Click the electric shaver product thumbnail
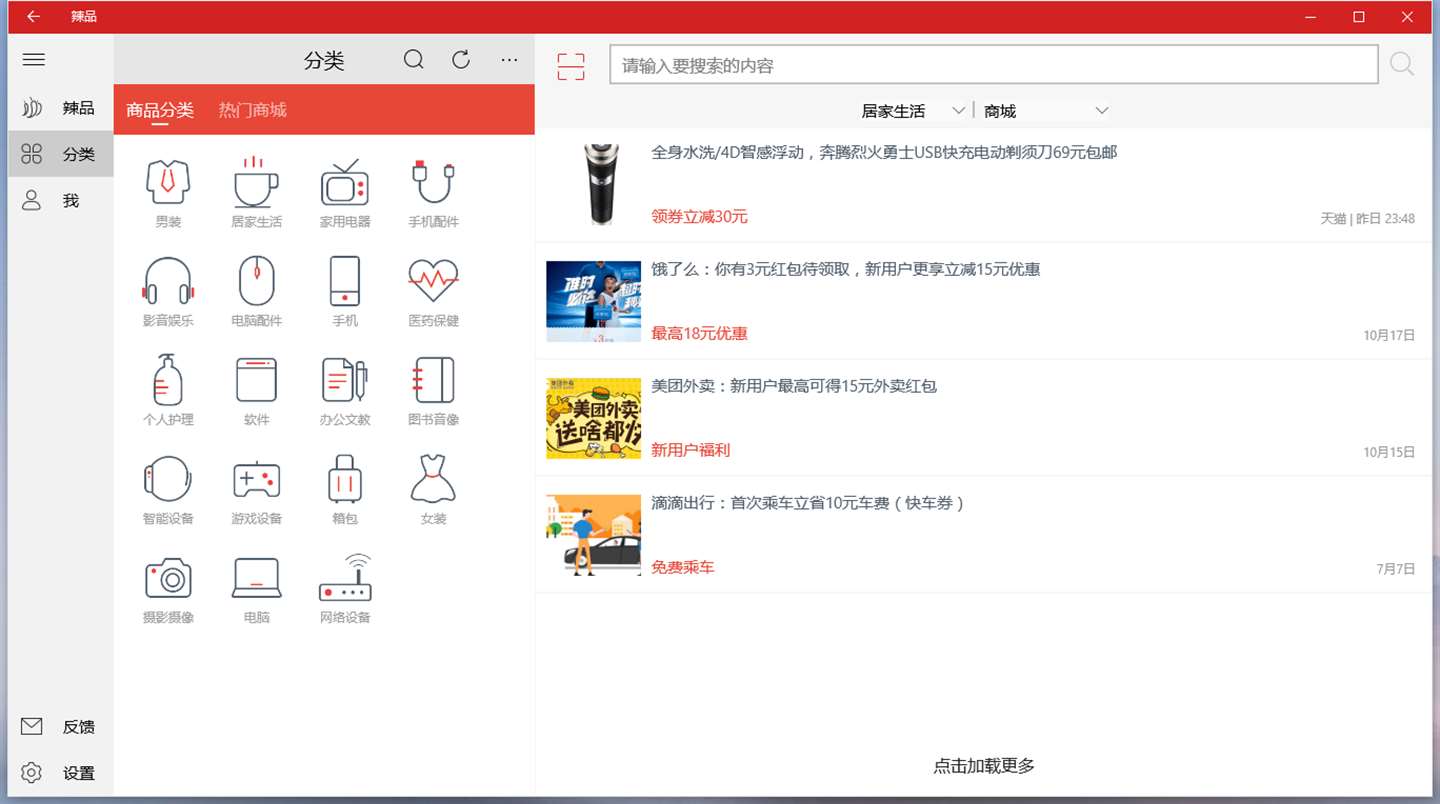 [x=601, y=184]
